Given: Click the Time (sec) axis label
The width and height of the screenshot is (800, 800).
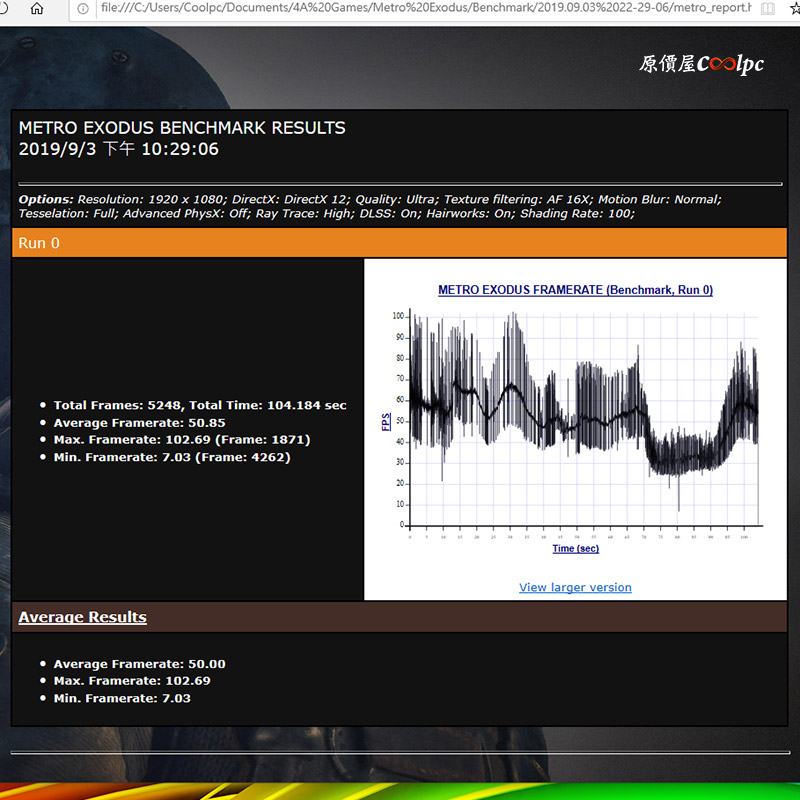Looking at the screenshot, I should 576,548.
